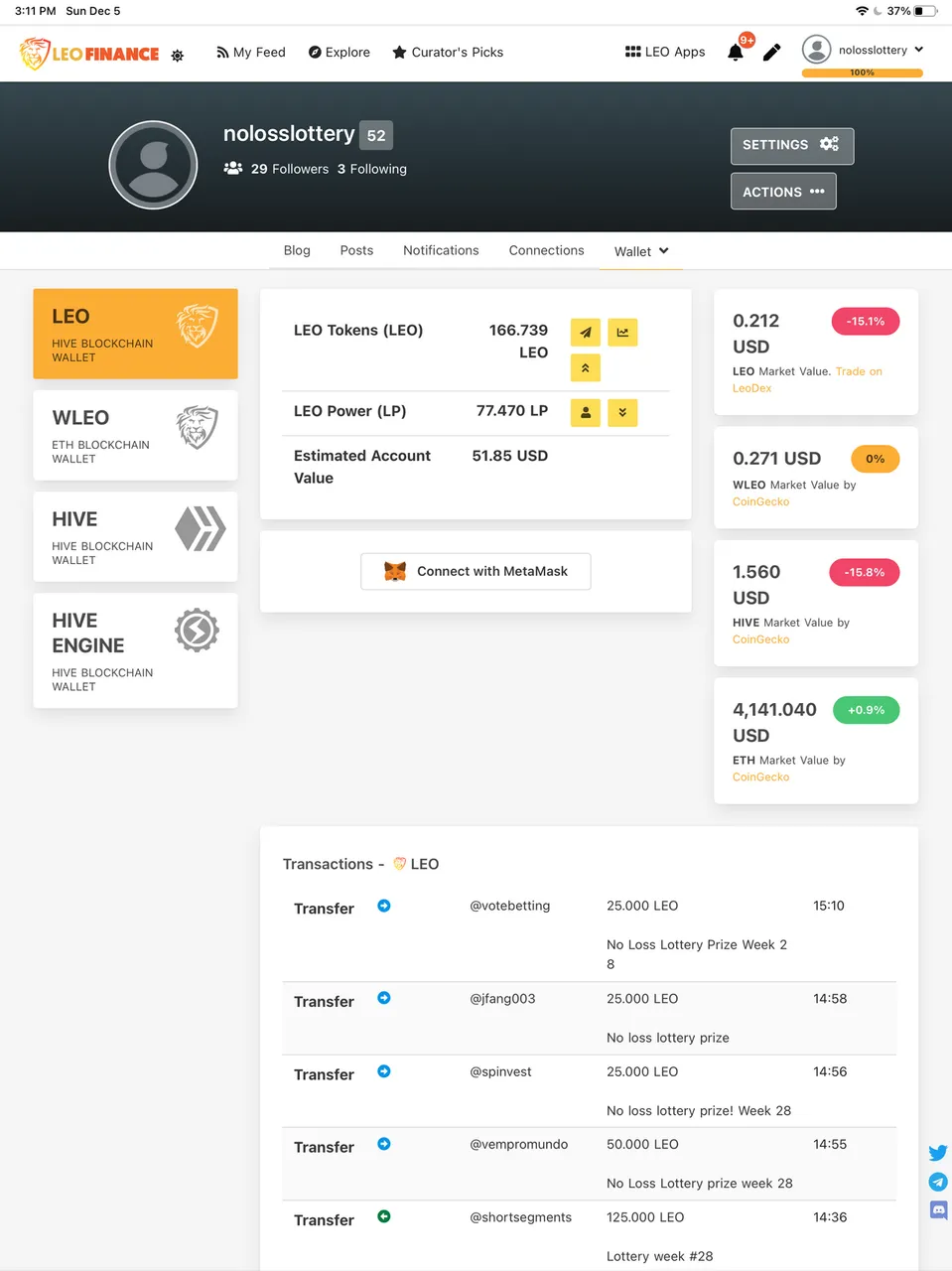952x1271 pixels.
Task: Open CoinGecko link under ETH value
Action: [x=760, y=777]
